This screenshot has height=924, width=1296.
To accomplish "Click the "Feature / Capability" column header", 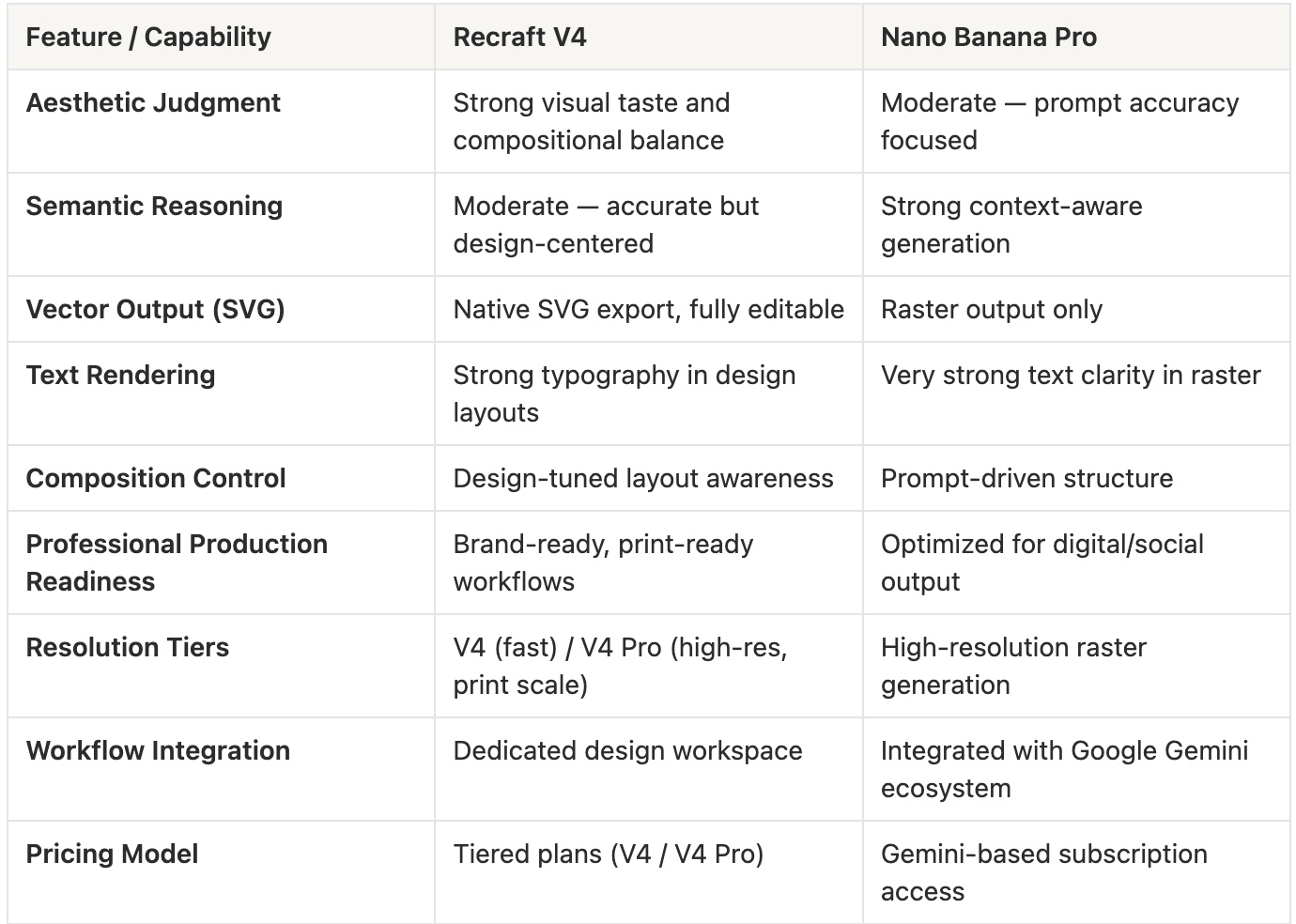I will [x=148, y=38].
